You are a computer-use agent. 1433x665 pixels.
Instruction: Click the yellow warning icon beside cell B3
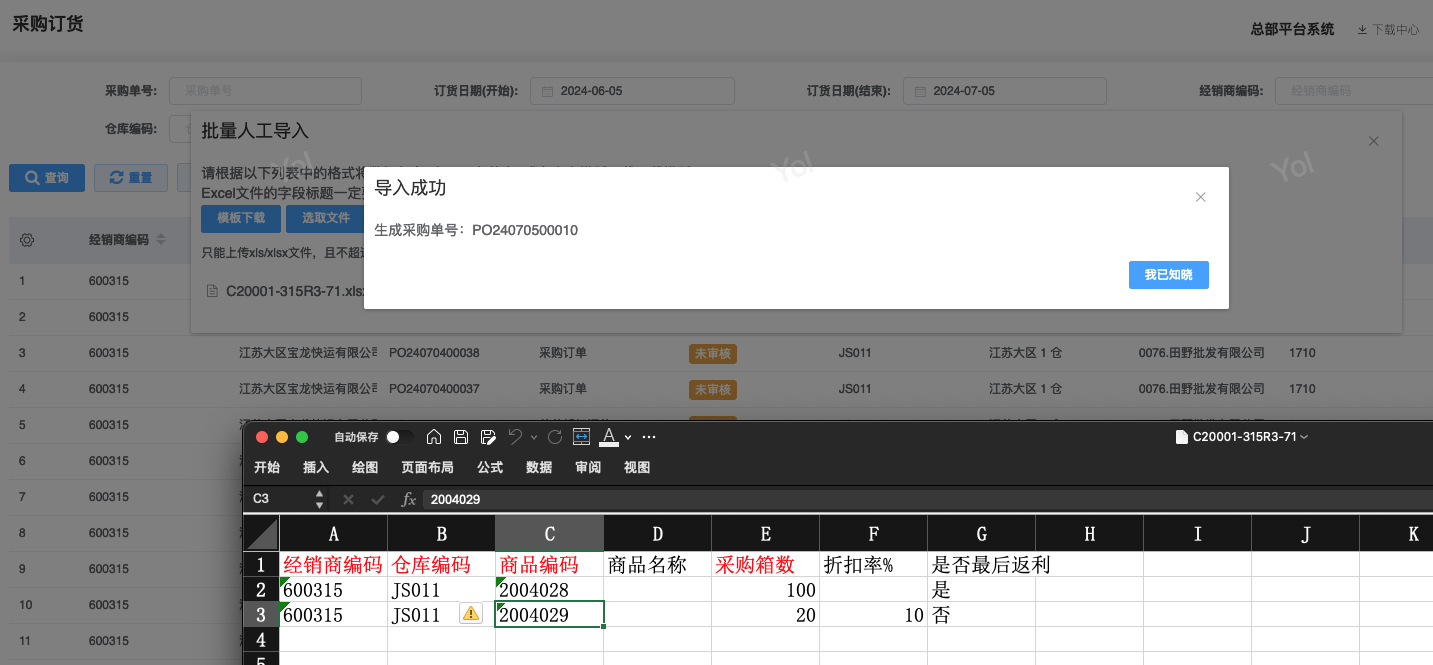tap(470, 614)
